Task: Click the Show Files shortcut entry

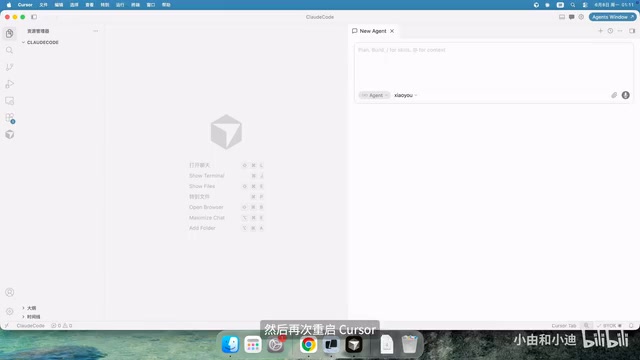Action: pyautogui.click(x=226, y=186)
